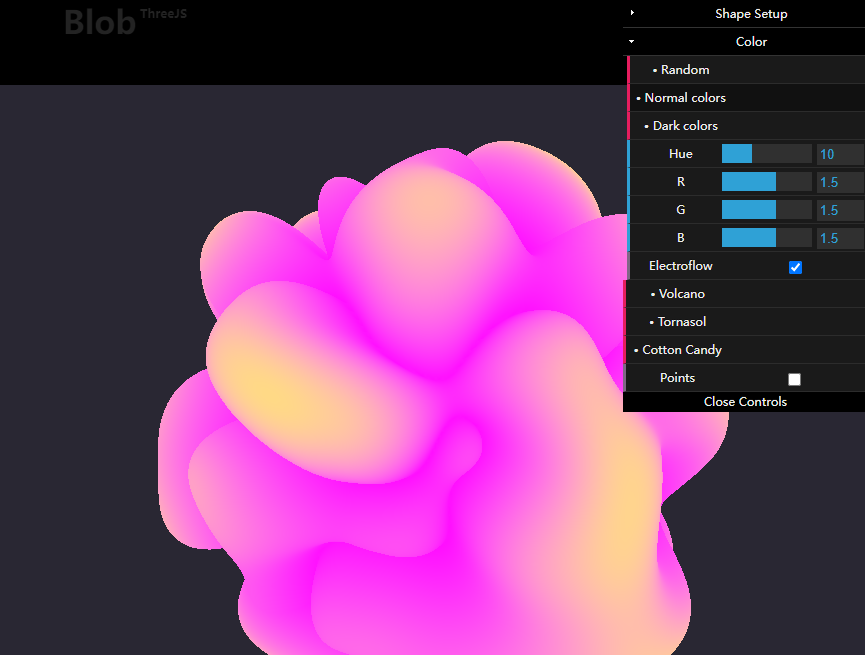Image resolution: width=865 pixels, height=655 pixels.
Task: Click the G channel slider
Action: click(x=766, y=210)
